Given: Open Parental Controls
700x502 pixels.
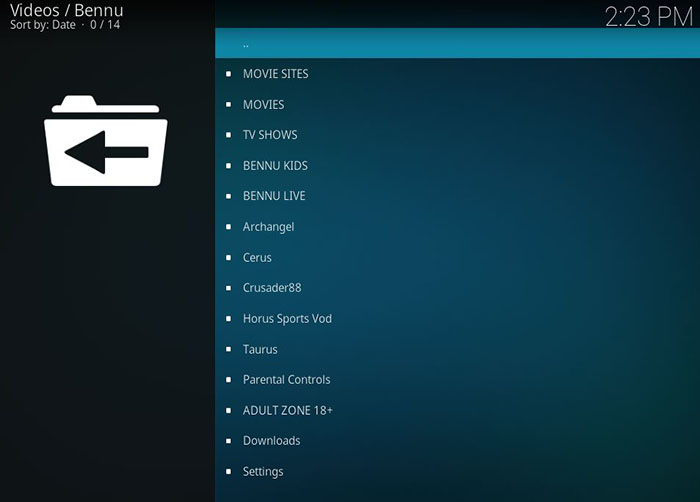Looking at the screenshot, I should tap(457, 380).
